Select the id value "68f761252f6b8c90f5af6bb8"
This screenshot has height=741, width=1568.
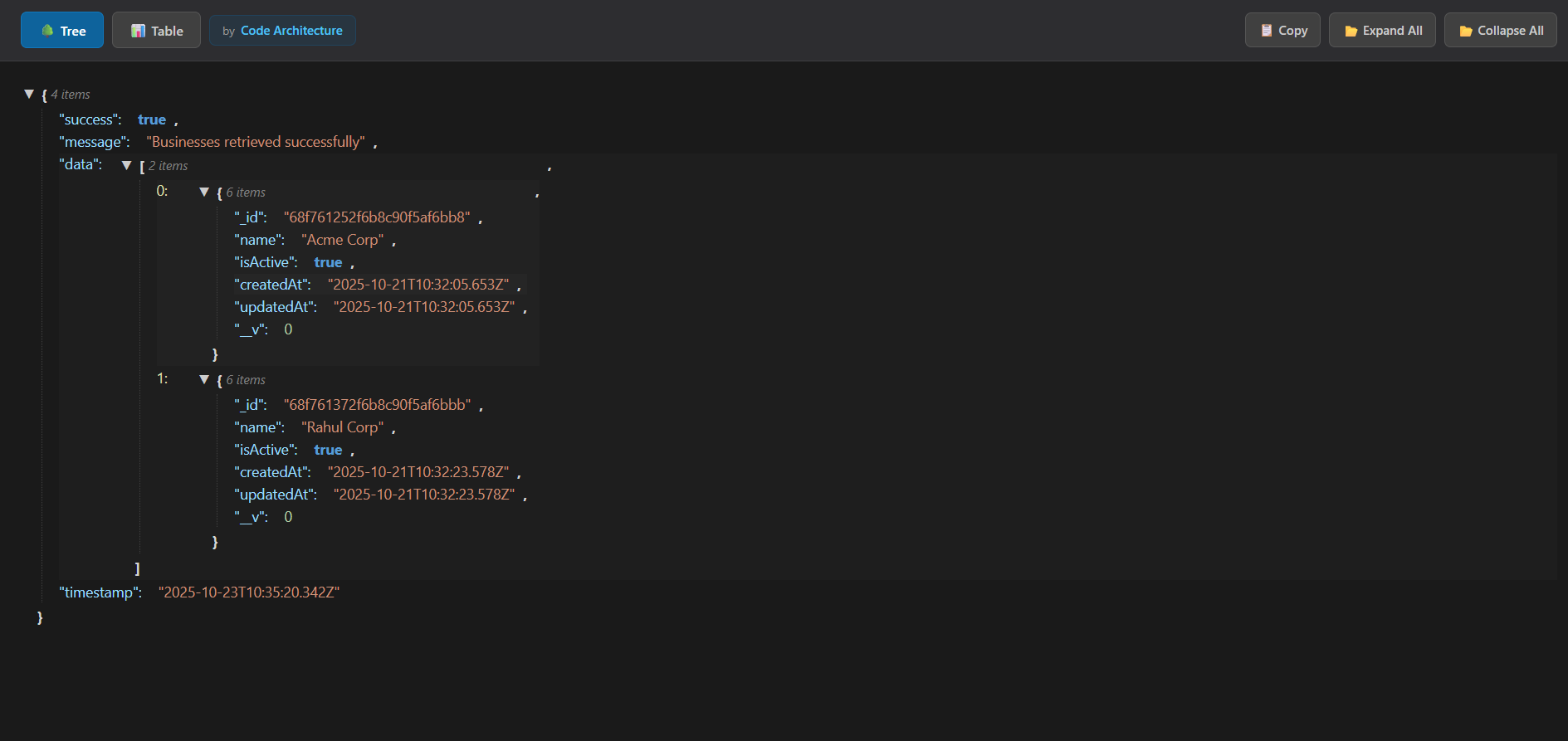pos(377,217)
